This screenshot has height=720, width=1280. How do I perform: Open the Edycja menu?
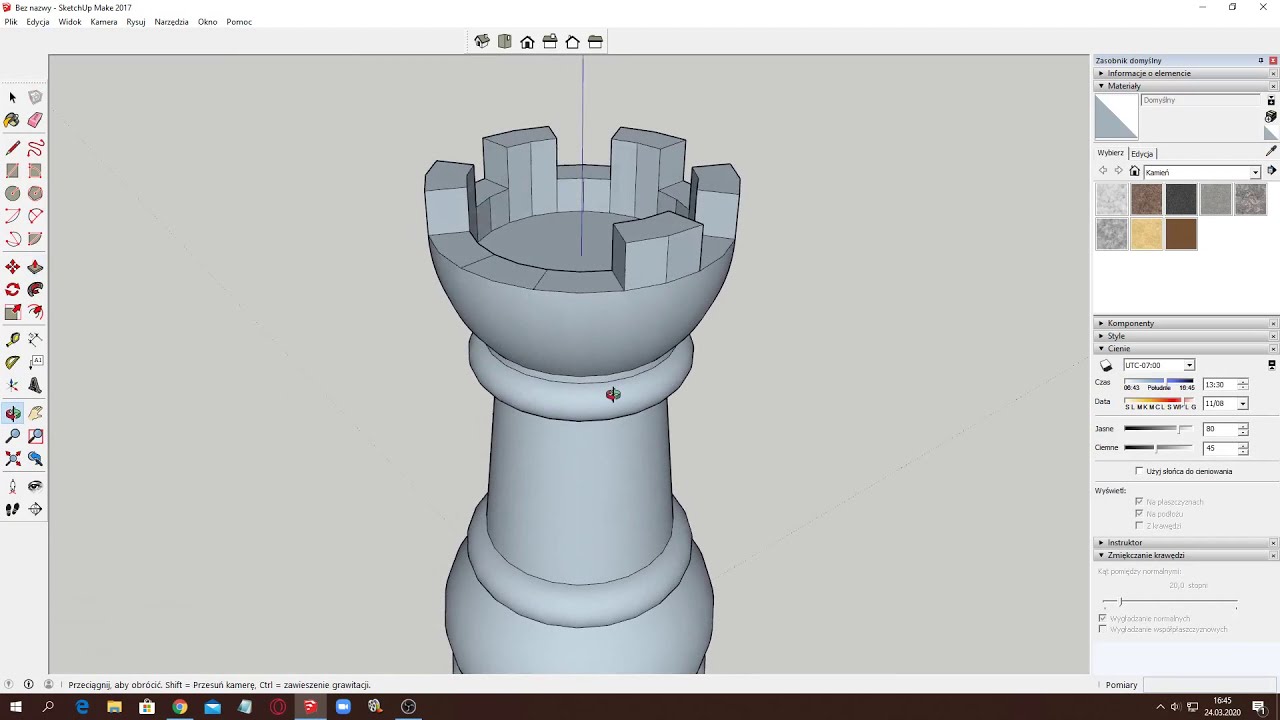[38, 22]
